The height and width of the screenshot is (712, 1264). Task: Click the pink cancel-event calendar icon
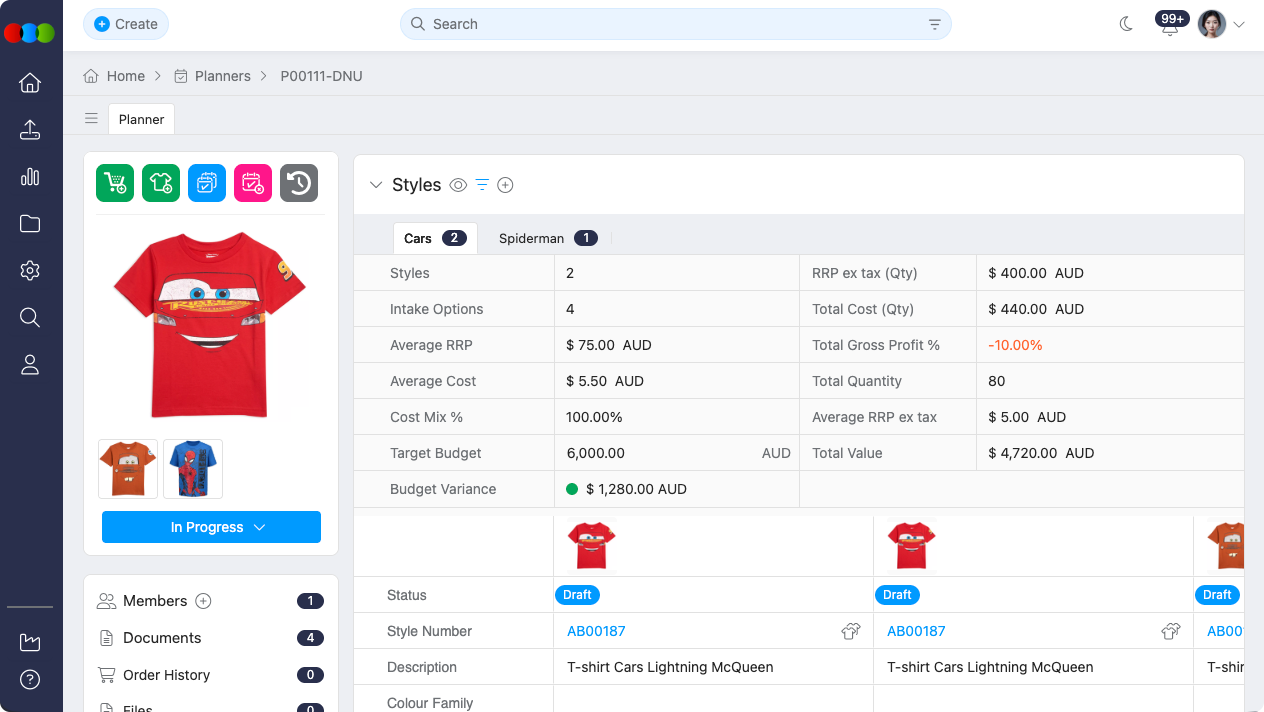pos(252,182)
